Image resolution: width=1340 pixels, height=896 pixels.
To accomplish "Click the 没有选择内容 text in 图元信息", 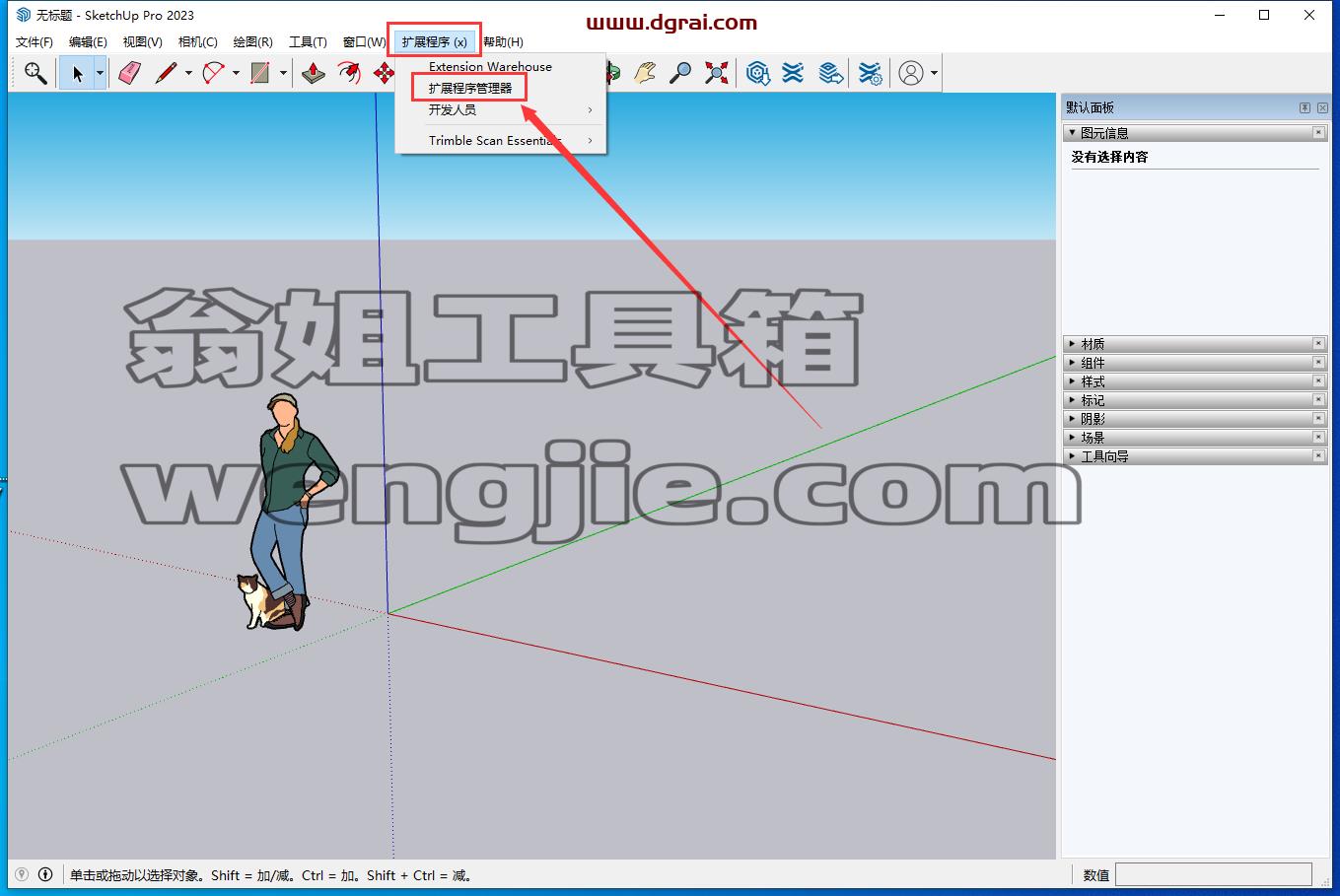I will tap(1109, 157).
